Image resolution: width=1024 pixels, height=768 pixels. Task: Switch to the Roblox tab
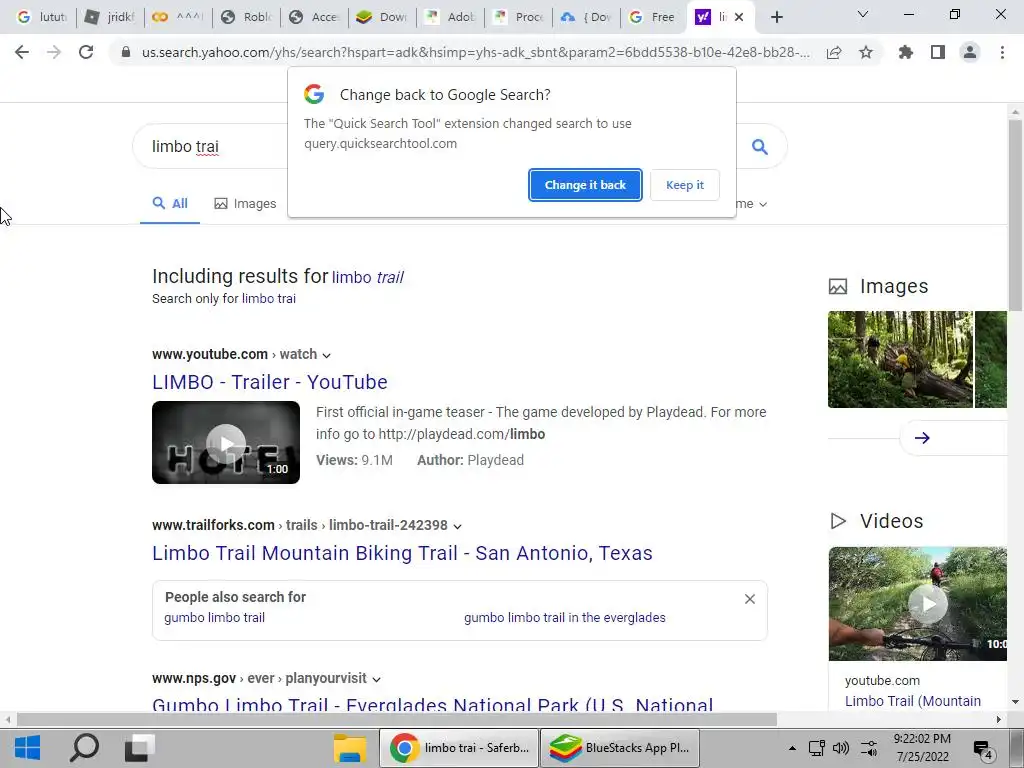(246, 18)
